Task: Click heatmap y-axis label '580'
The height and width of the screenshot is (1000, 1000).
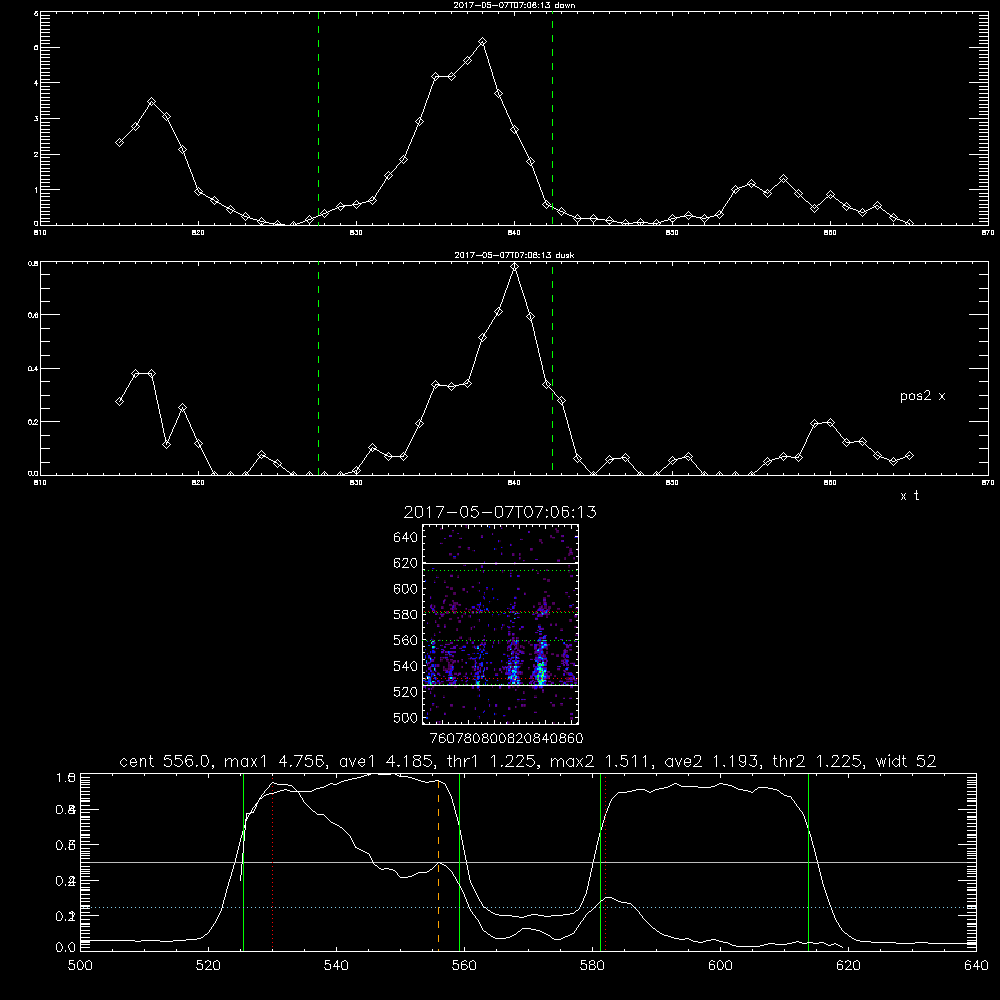Action: click(405, 615)
